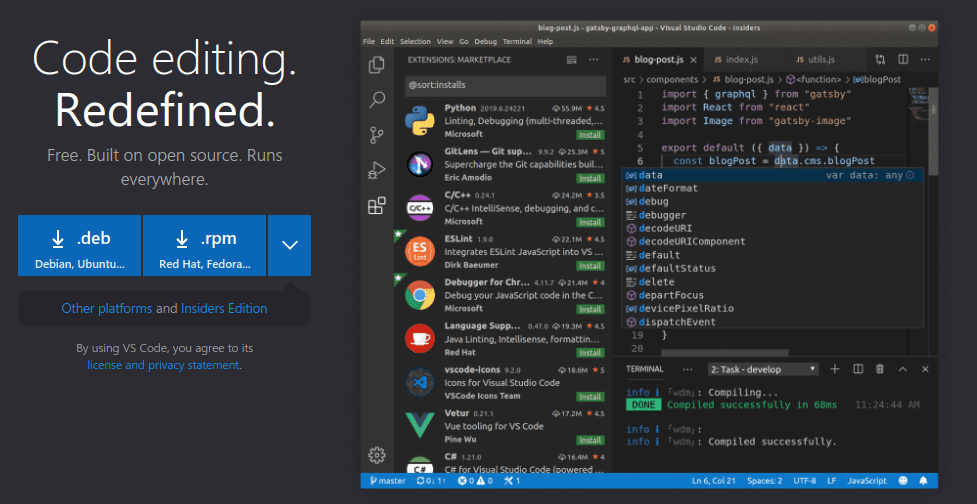Viewport: 977px width, 504px height.
Task: Open the Search icon in activity bar
Action: tap(377, 99)
